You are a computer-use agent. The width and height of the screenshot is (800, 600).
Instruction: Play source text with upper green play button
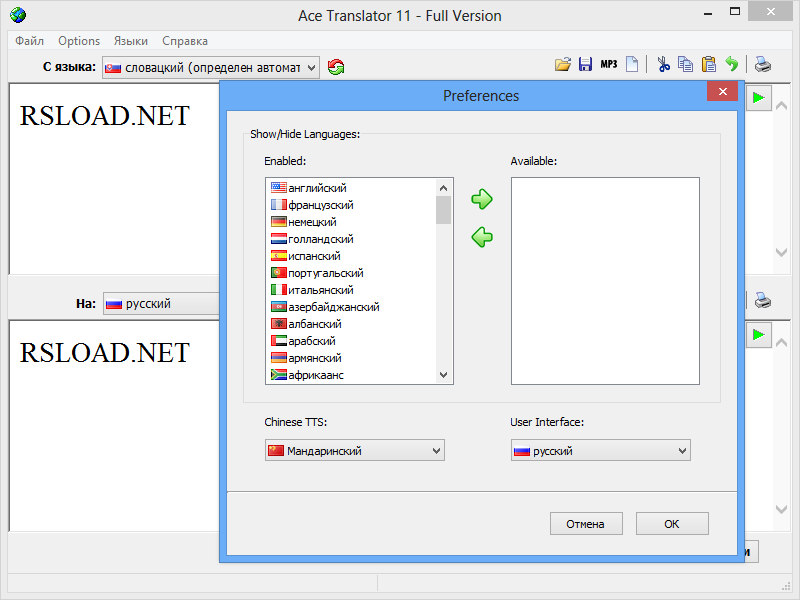pyautogui.click(x=759, y=98)
